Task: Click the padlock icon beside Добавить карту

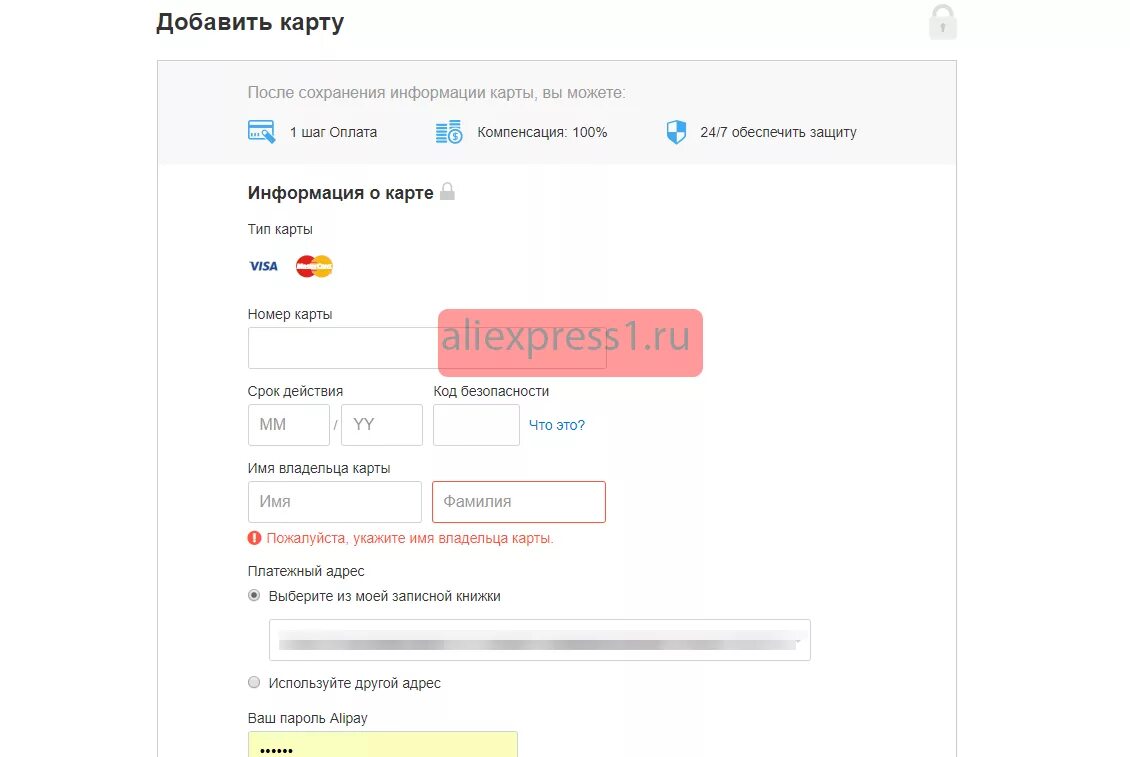Action: 943,22
